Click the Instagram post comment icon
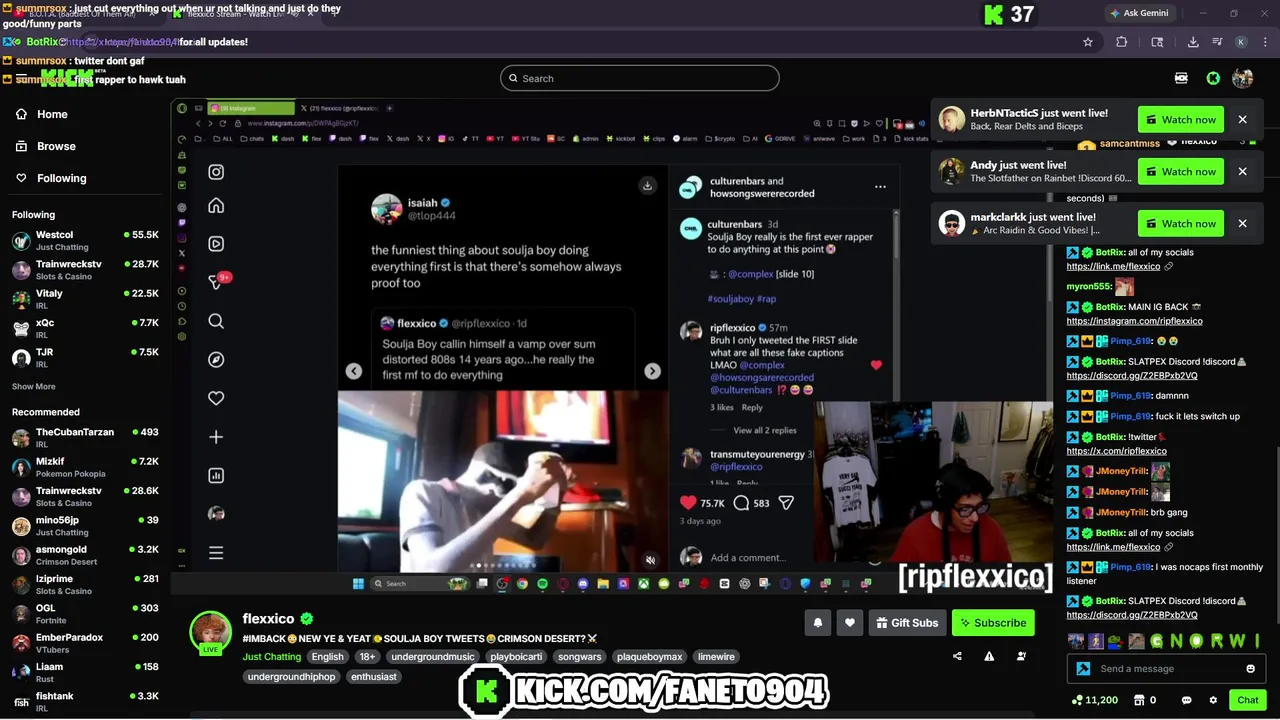 (741, 503)
